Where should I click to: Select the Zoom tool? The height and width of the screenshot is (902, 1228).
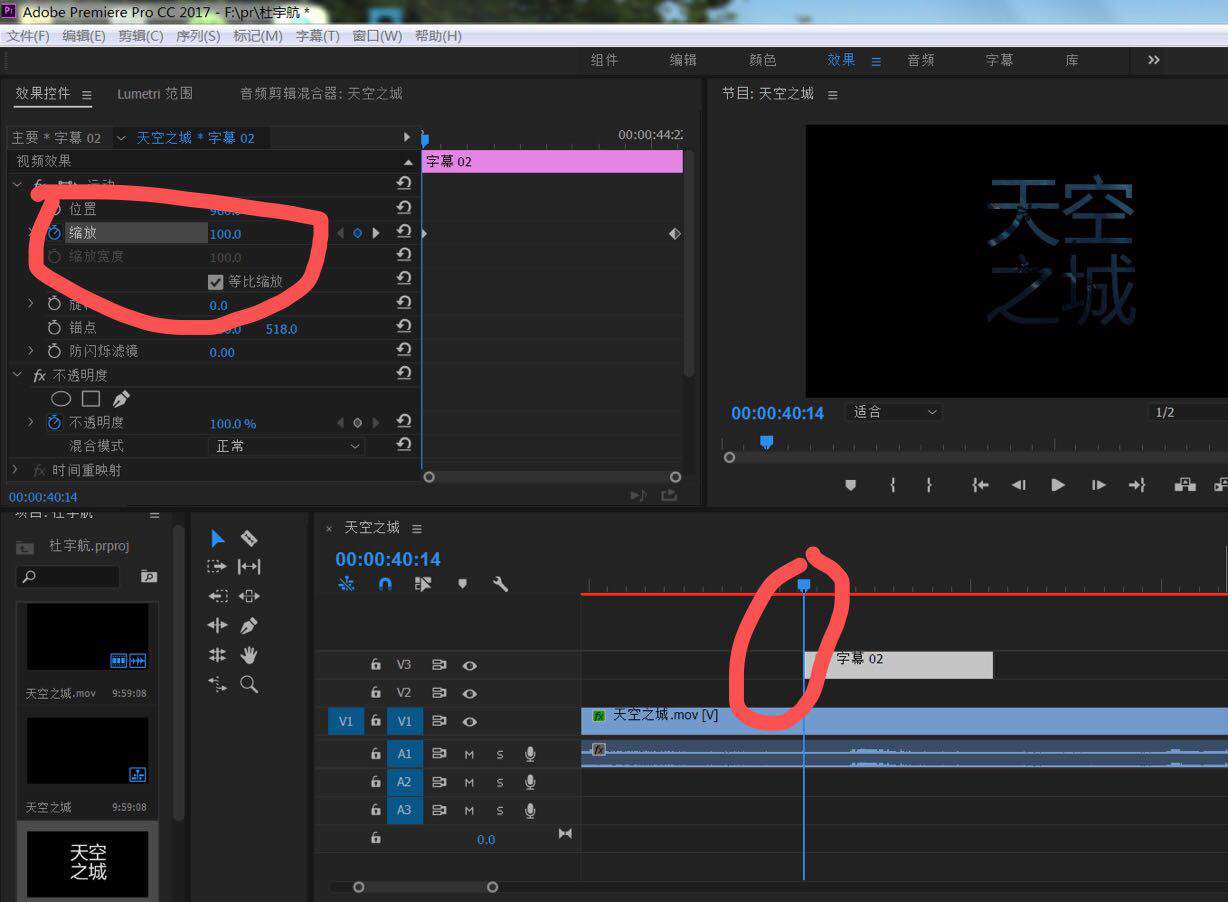click(249, 683)
